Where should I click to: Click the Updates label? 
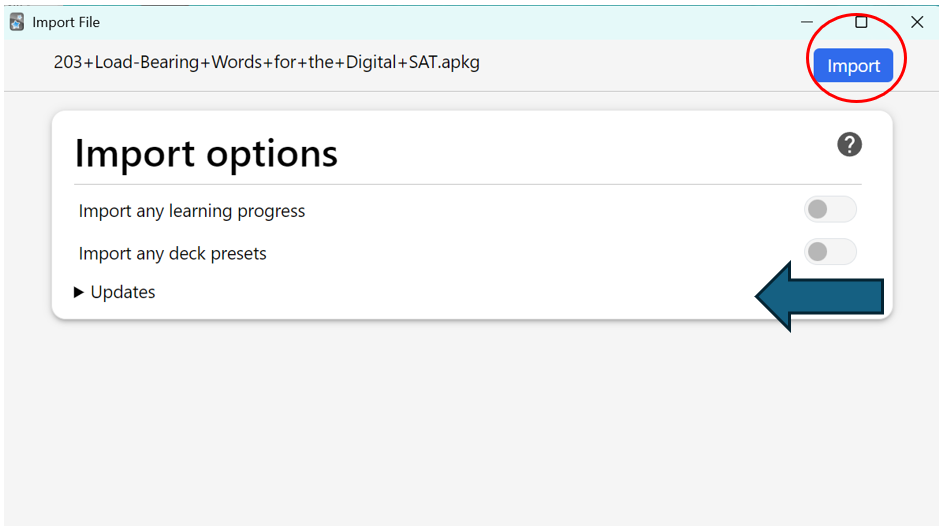point(123,292)
